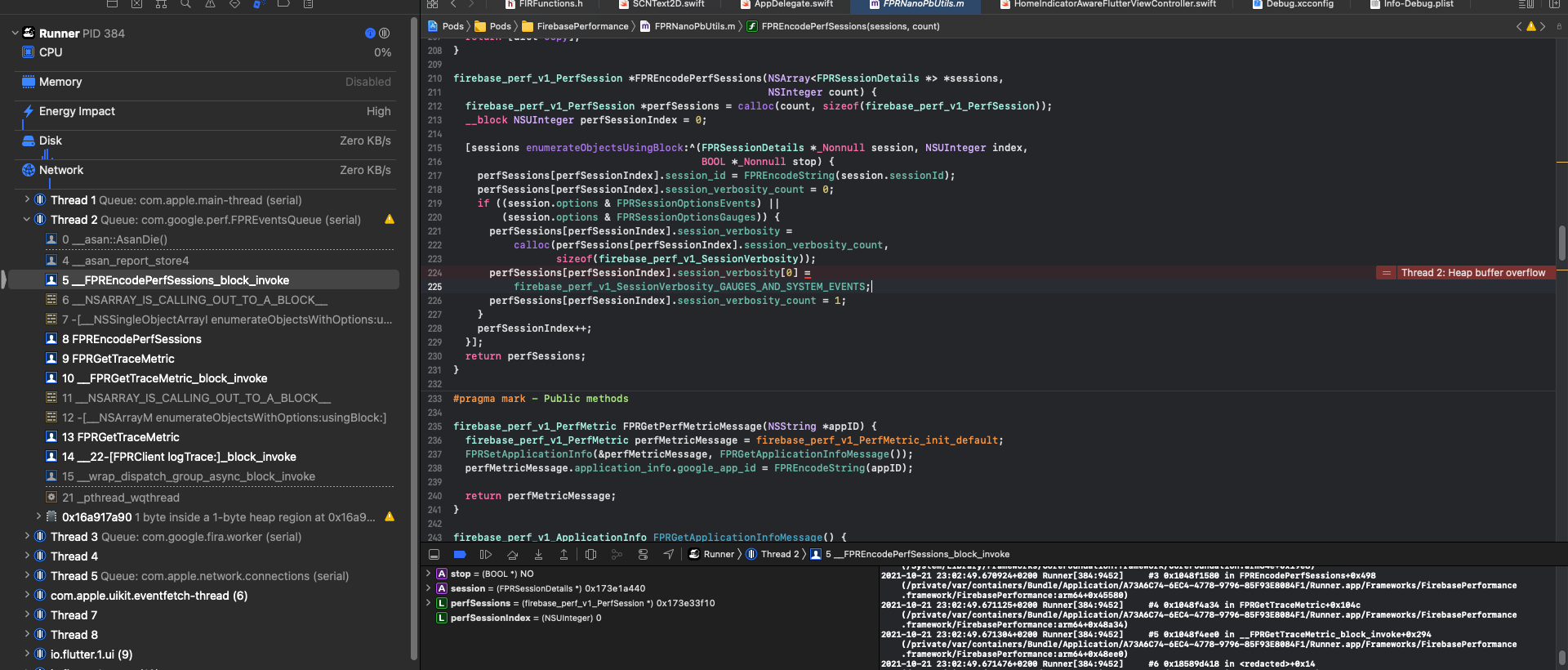Viewport: 1568px width, 670px height.
Task: Click the Step Out debug button
Action: tap(563, 554)
